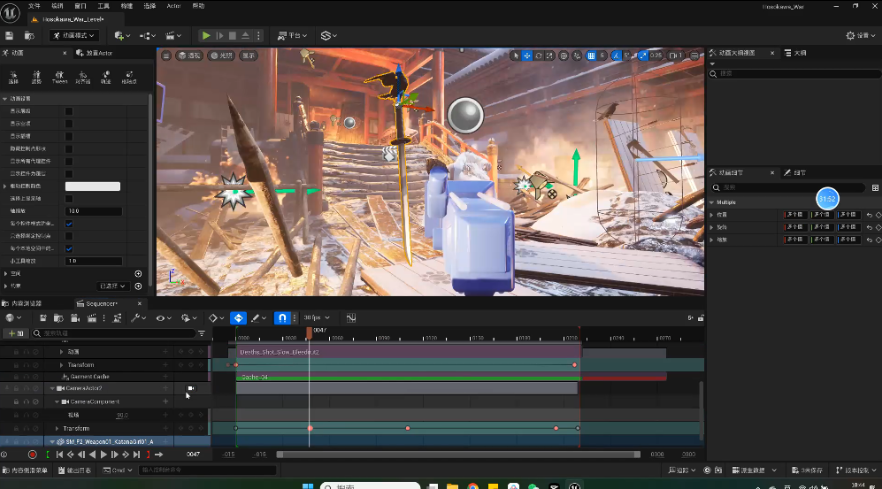Click the Sequencer render movie clapperboard icon

[91, 318]
